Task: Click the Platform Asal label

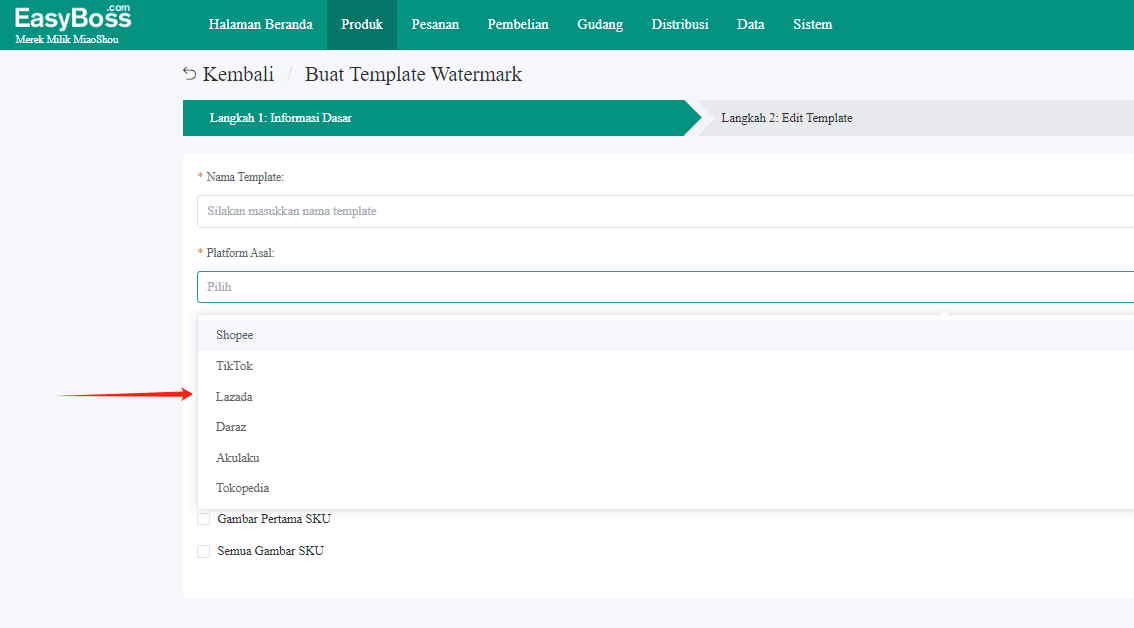Action: coord(240,253)
